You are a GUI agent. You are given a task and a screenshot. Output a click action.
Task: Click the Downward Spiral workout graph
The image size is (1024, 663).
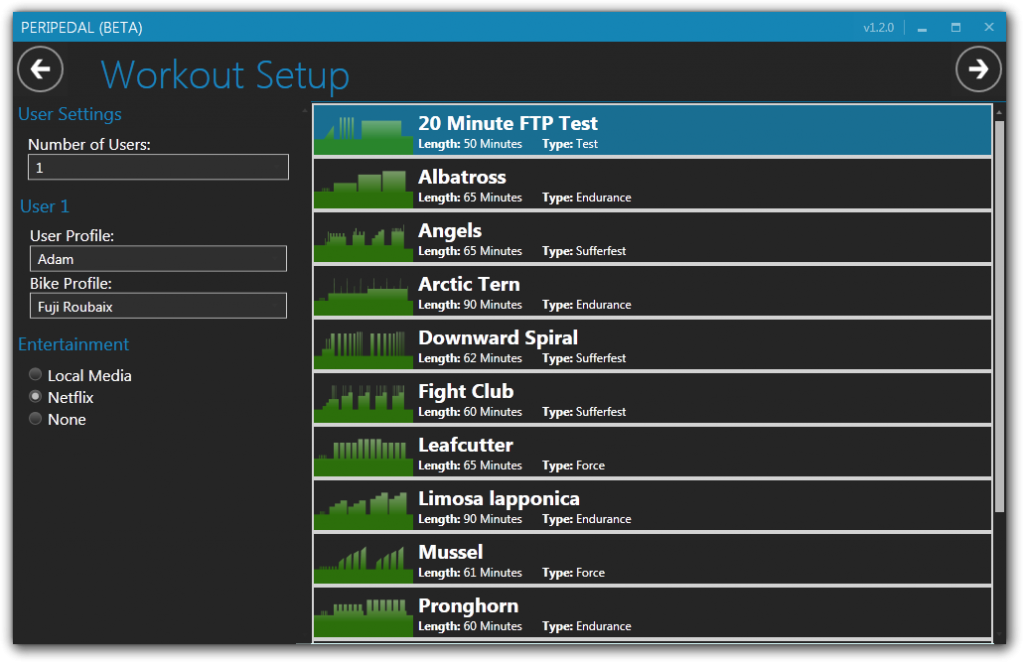(363, 345)
